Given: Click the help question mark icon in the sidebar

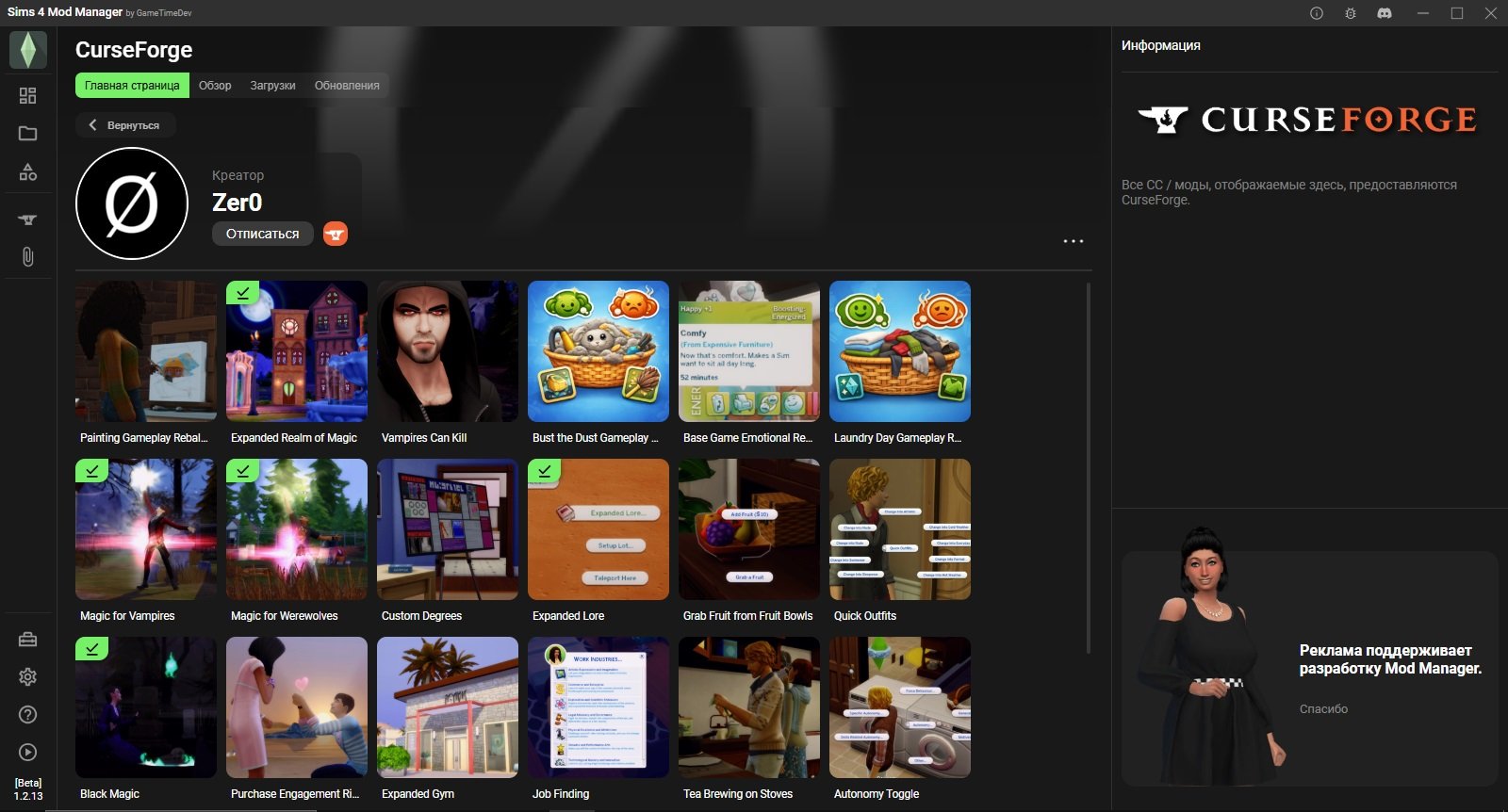Looking at the screenshot, I should [x=27, y=715].
